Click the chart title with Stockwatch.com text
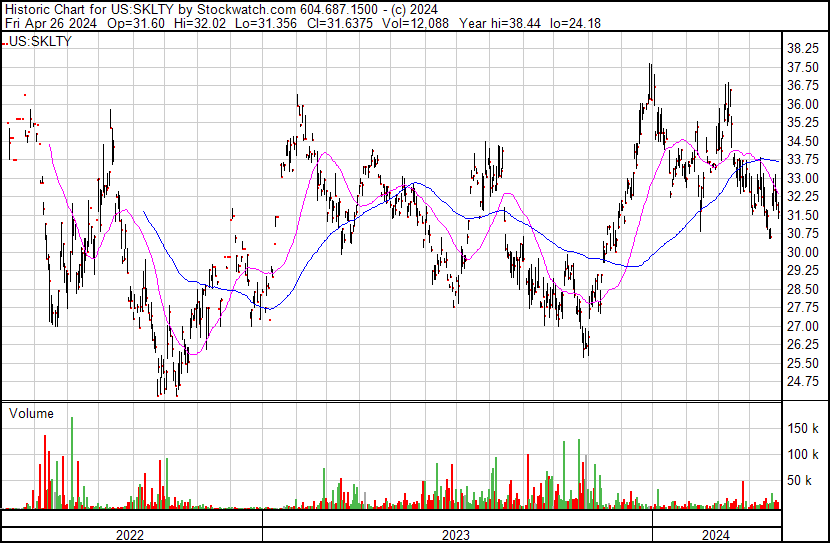 coord(221,9)
